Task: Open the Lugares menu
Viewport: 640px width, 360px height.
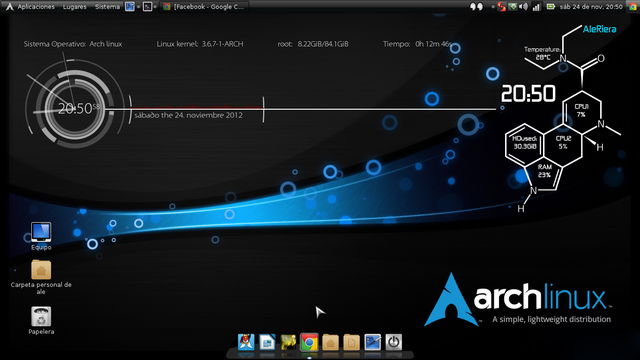Action: click(75, 7)
